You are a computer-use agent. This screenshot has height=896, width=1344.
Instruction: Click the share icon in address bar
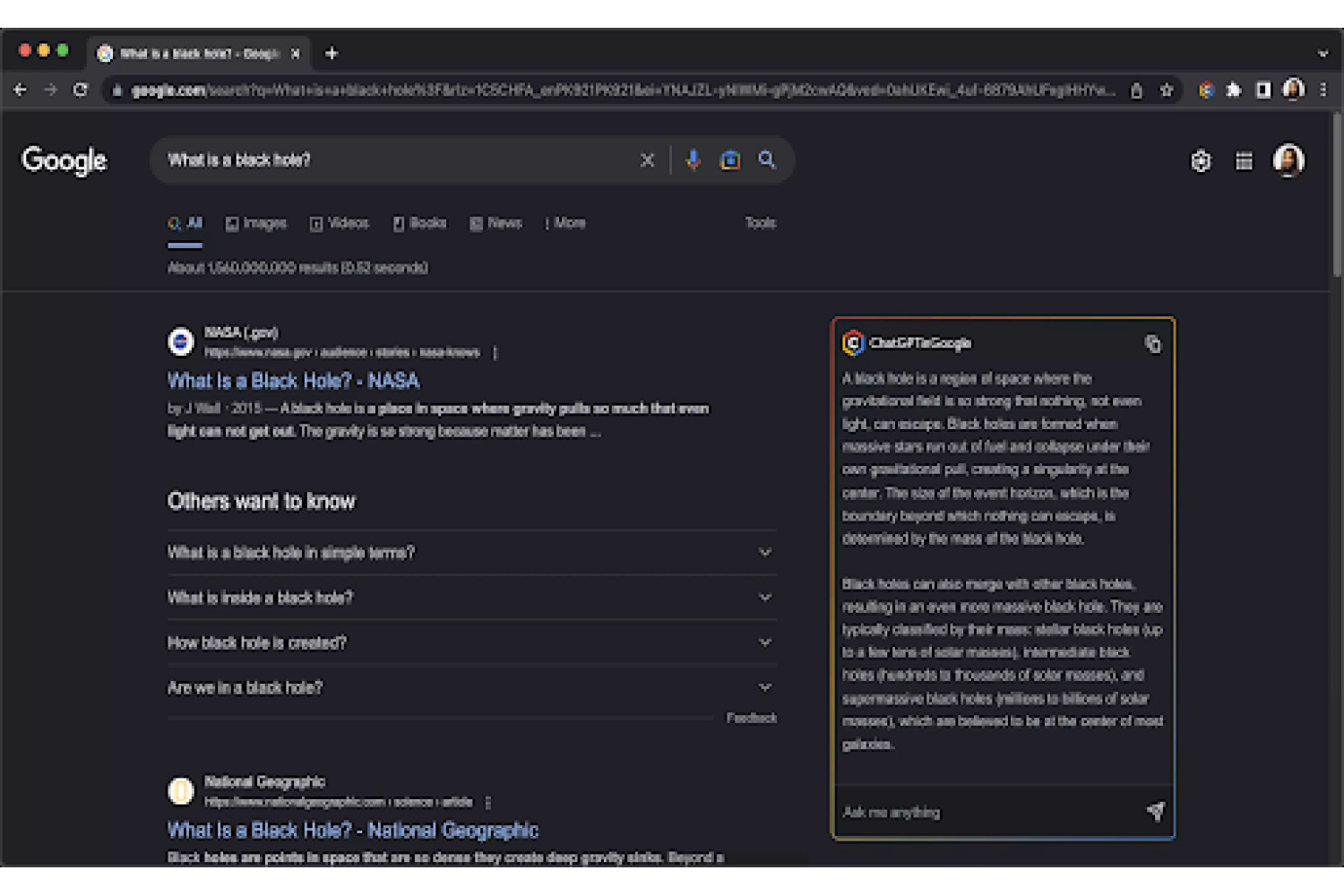tap(1136, 90)
